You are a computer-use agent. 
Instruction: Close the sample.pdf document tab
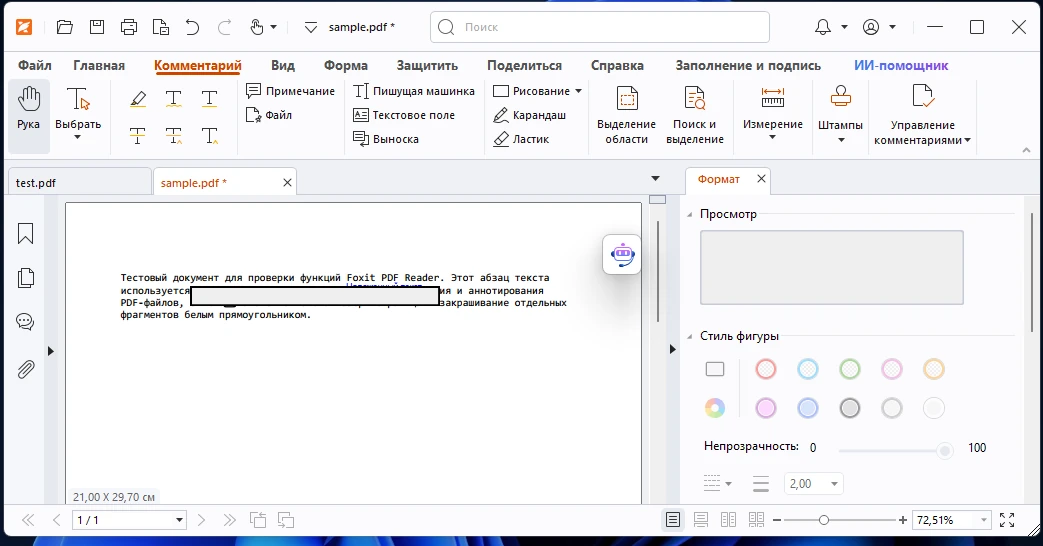tap(287, 182)
